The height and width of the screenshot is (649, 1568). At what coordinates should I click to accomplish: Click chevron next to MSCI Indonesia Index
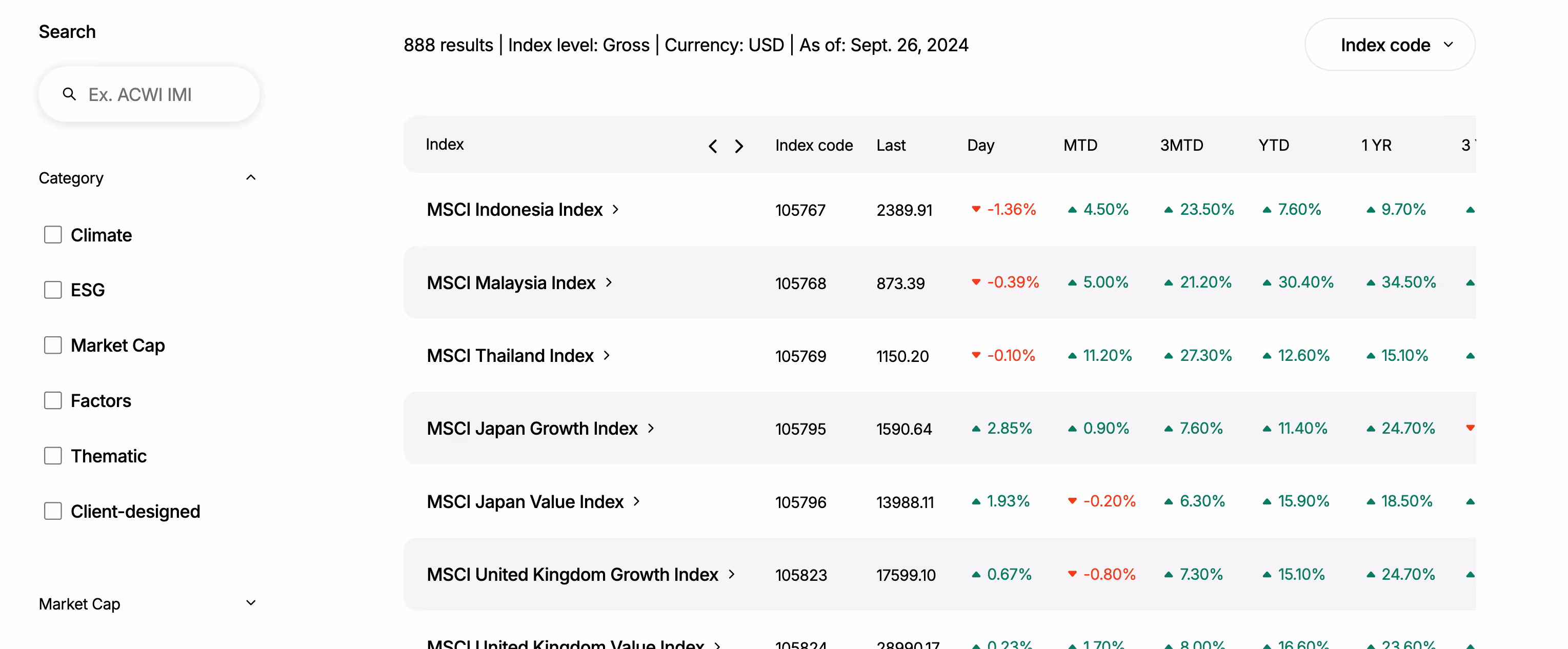(615, 210)
